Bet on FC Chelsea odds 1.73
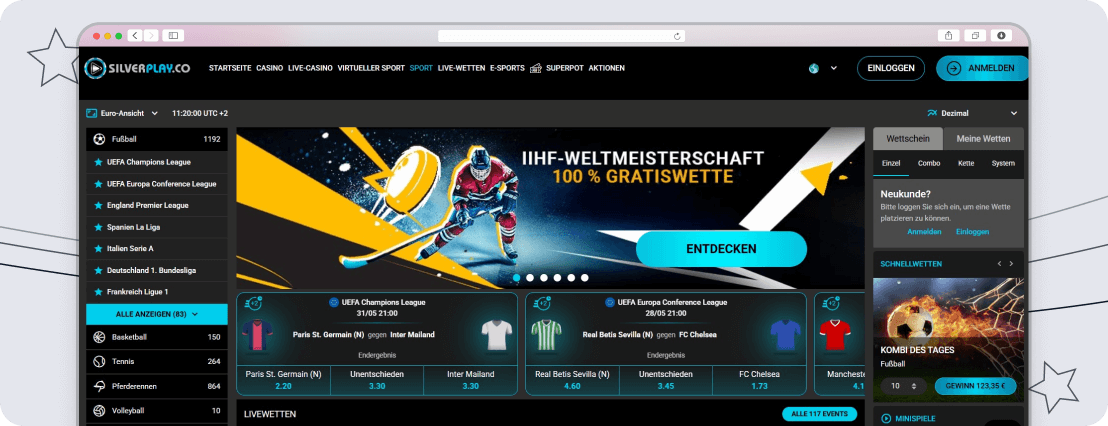Image resolution: width=1108 pixels, height=426 pixels. 760,380
